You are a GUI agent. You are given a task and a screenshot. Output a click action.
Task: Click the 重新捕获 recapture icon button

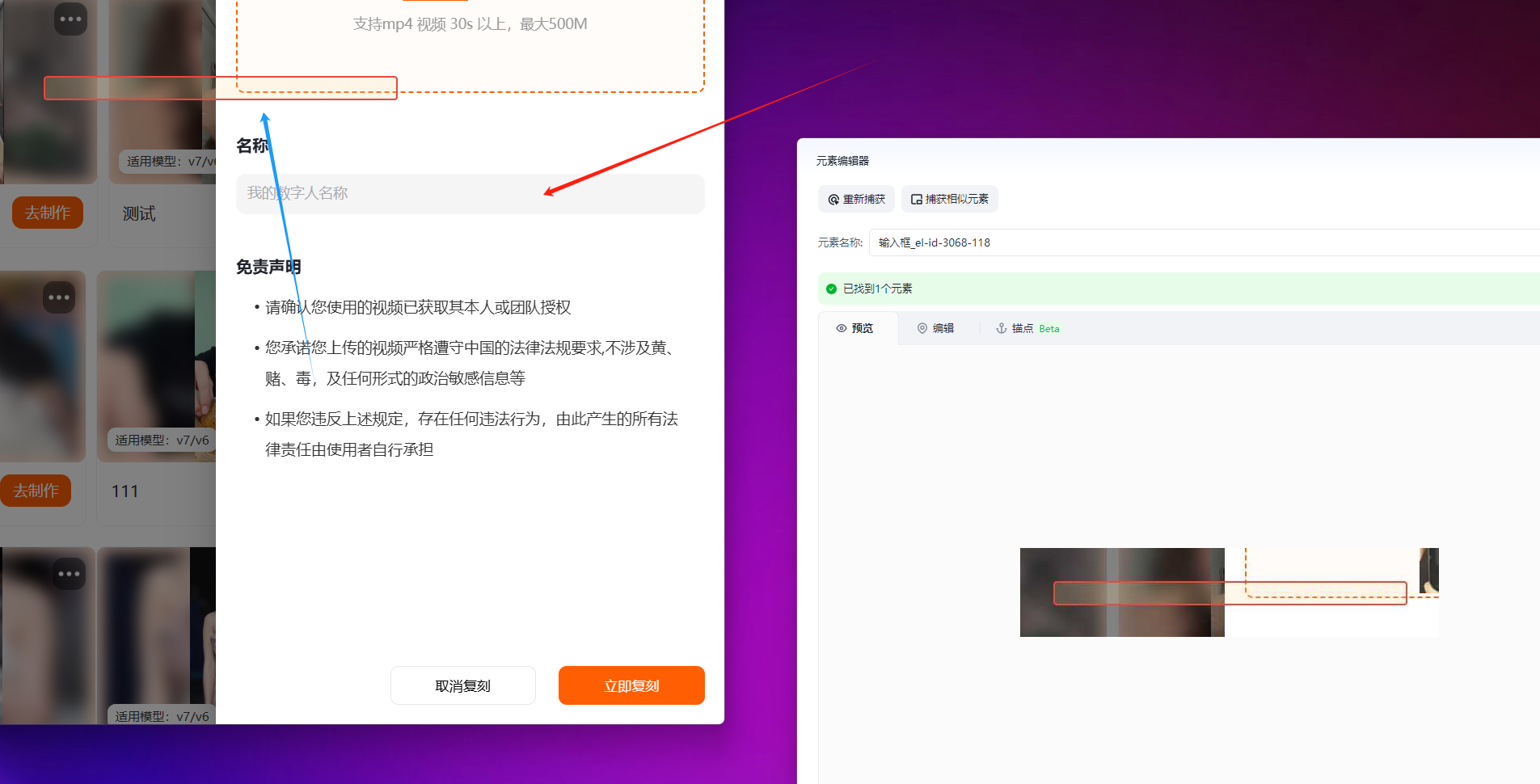tap(856, 199)
